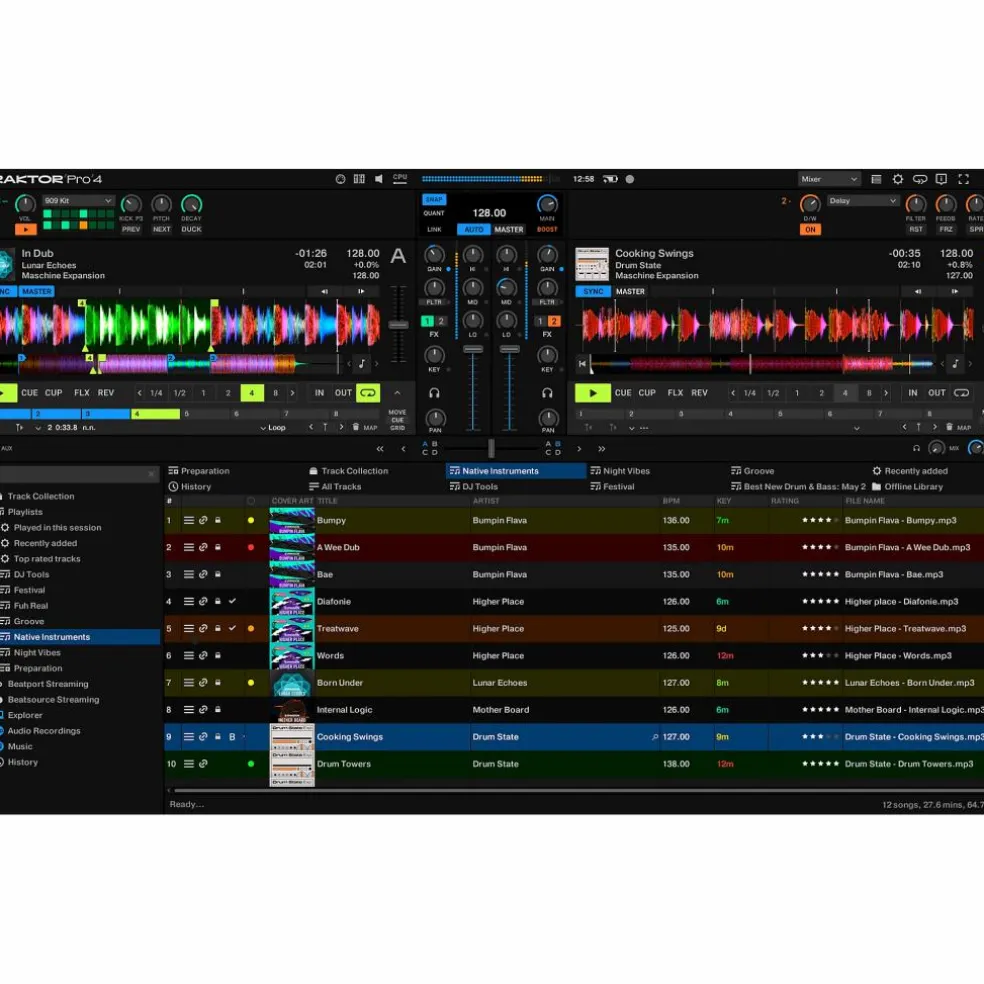Collapse deck A advanced panel chevron
The width and height of the screenshot is (984, 984).
tap(397, 393)
